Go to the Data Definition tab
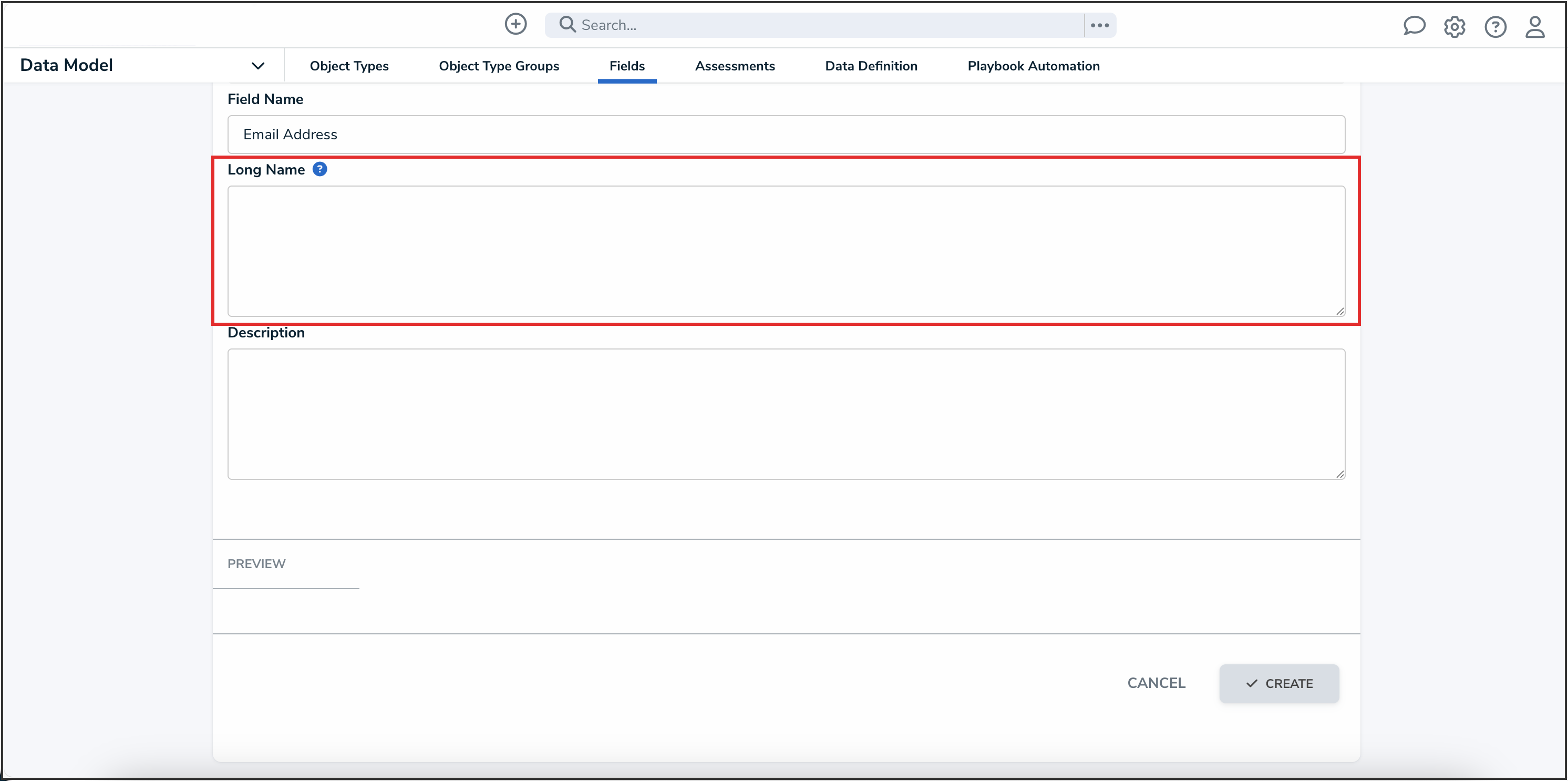 [x=870, y=66]
